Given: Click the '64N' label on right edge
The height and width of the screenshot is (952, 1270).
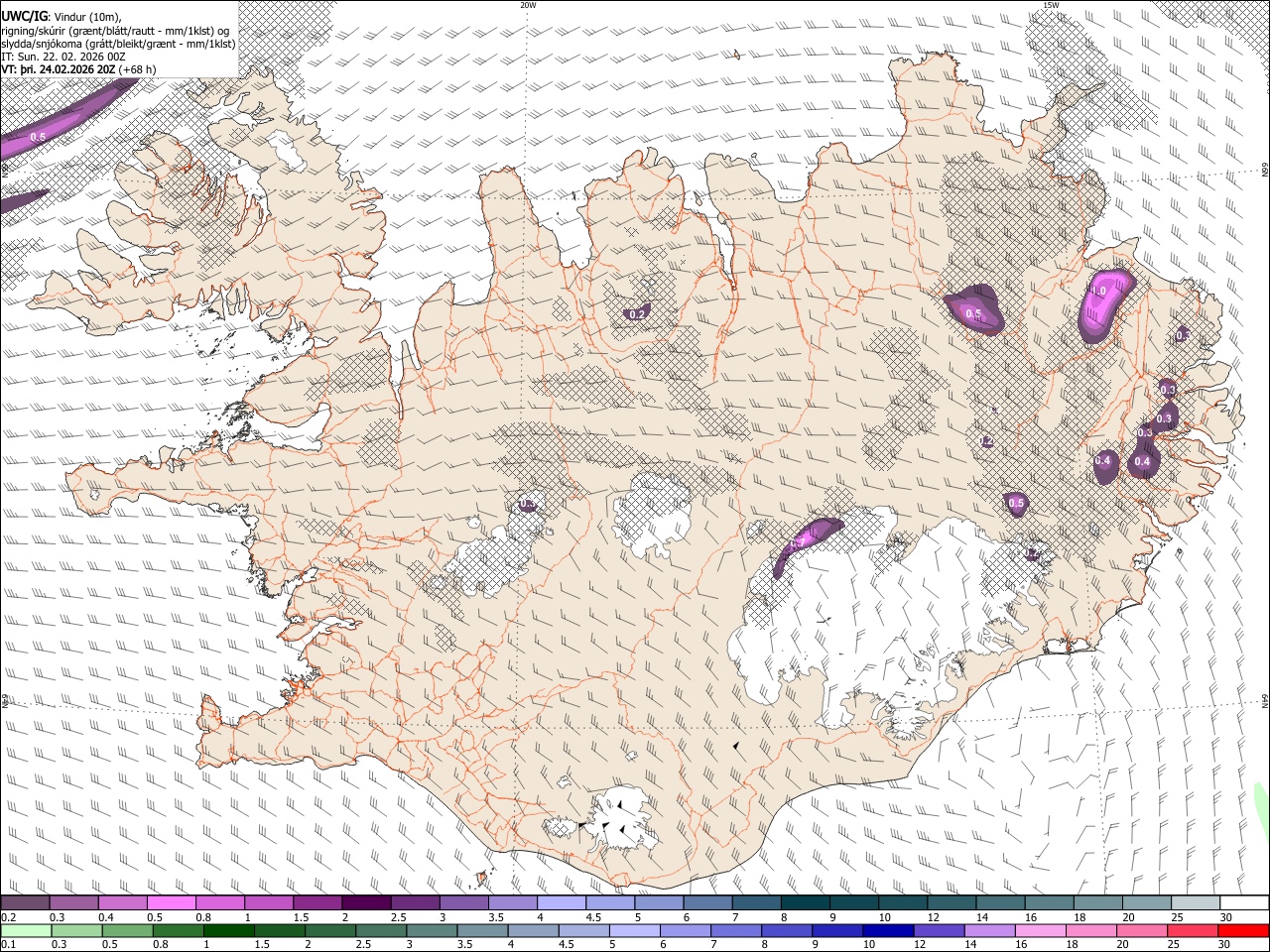Looking at the screenshot, I should [1265, 702].
